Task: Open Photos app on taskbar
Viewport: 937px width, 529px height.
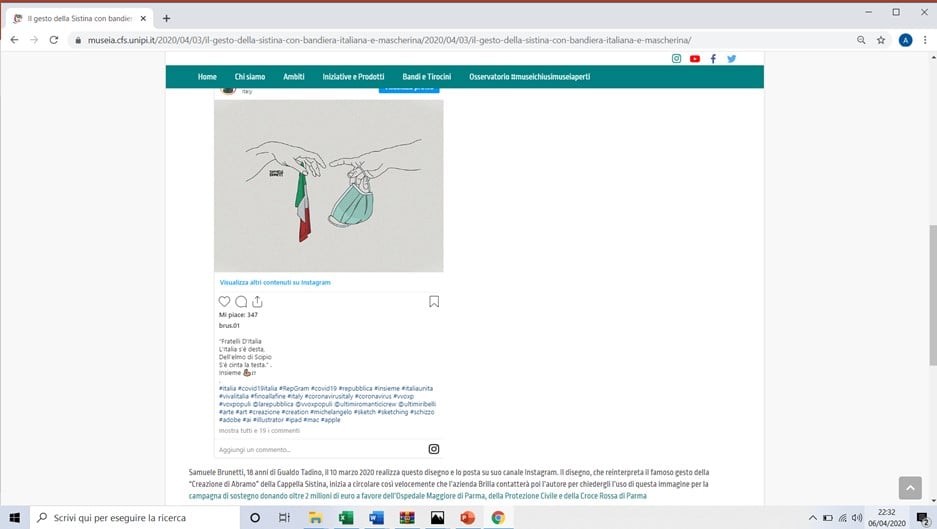Action: (x=437, y=518)
